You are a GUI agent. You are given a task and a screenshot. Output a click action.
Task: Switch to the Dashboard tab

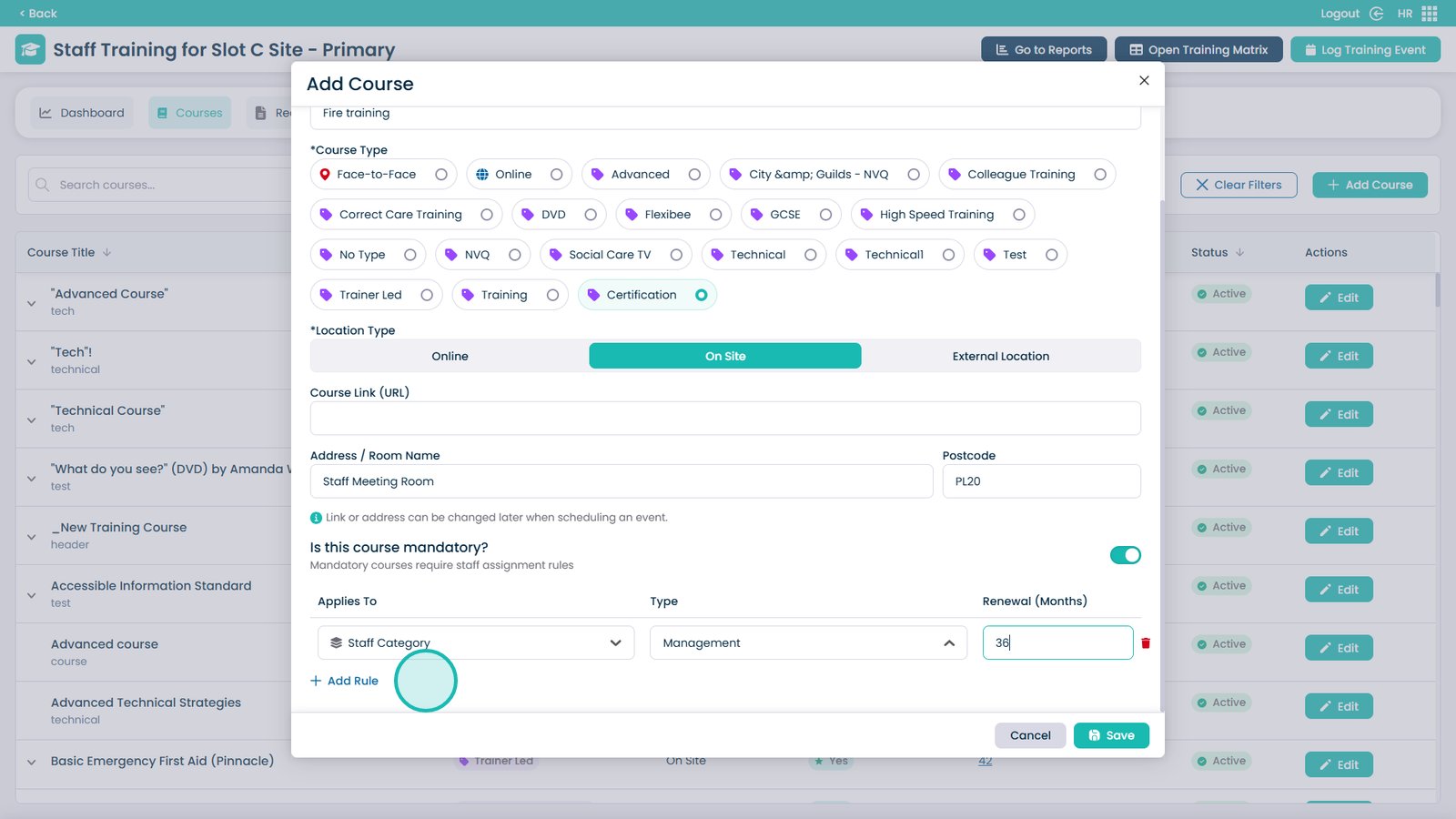click(x=82, y=113)
